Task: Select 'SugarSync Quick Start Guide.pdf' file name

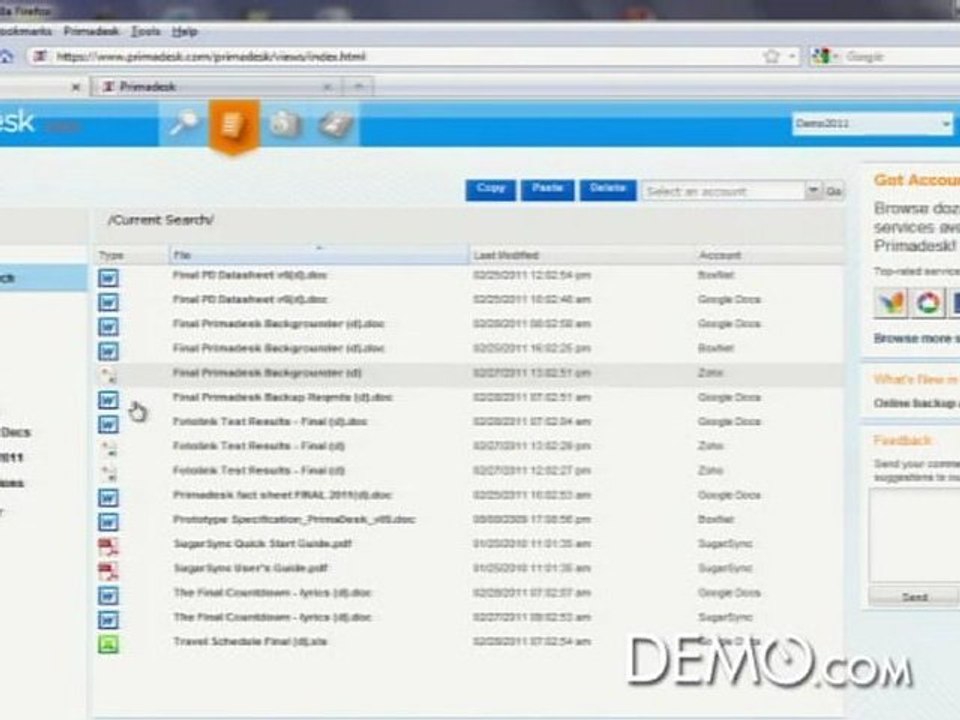Action: point(263,544)
